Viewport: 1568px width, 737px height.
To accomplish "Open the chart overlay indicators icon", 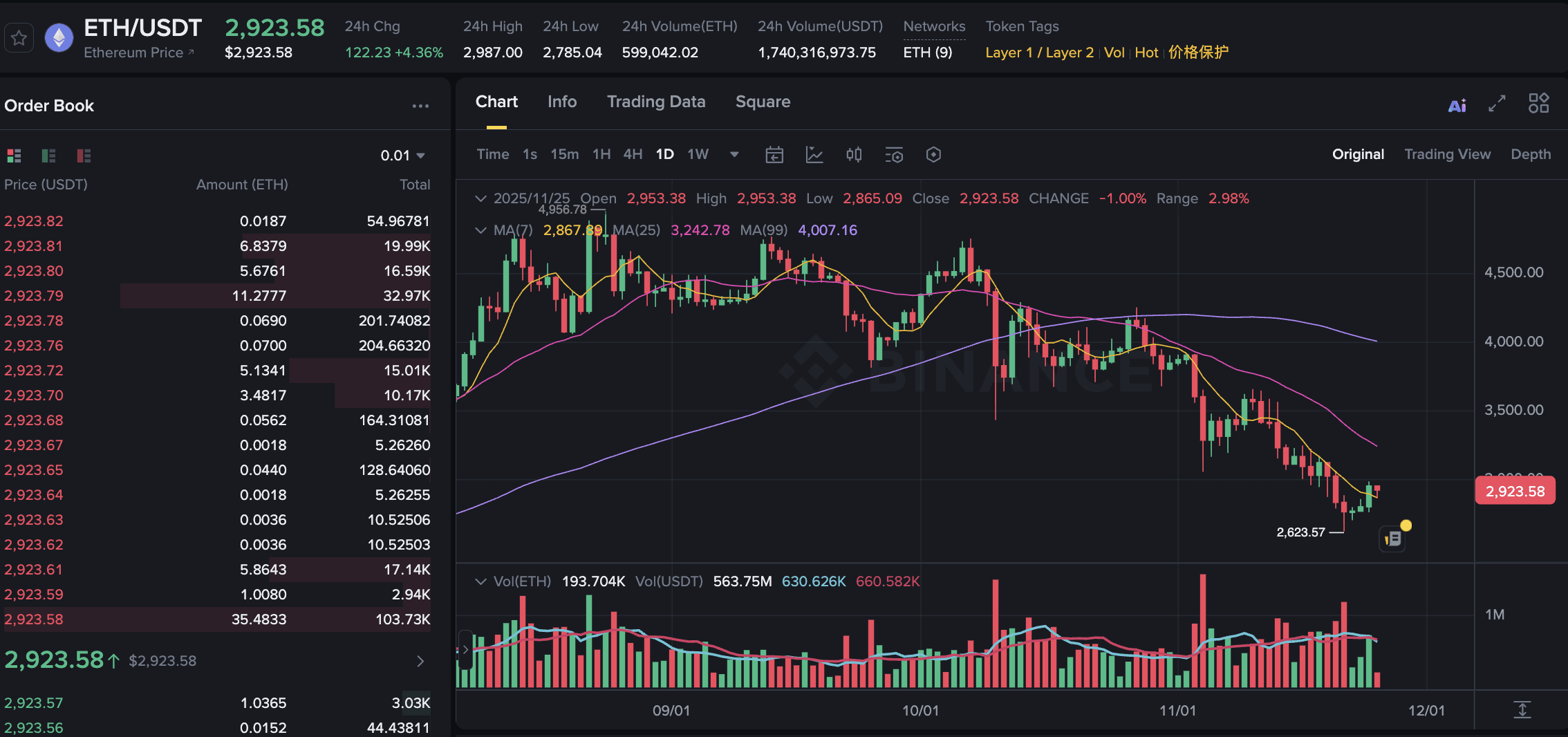I will 815,154.
